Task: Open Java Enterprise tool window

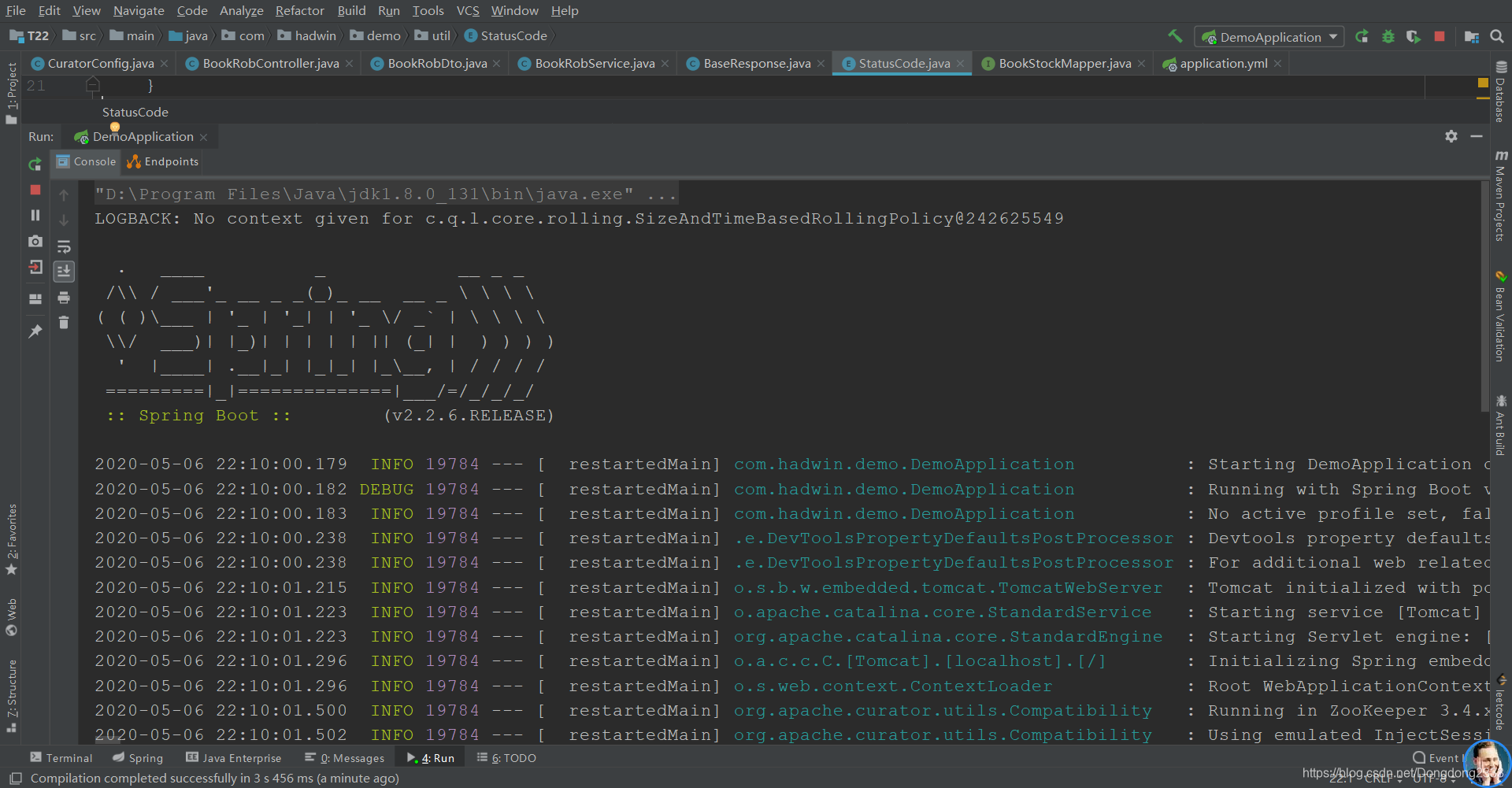Action: pos(233,758)
